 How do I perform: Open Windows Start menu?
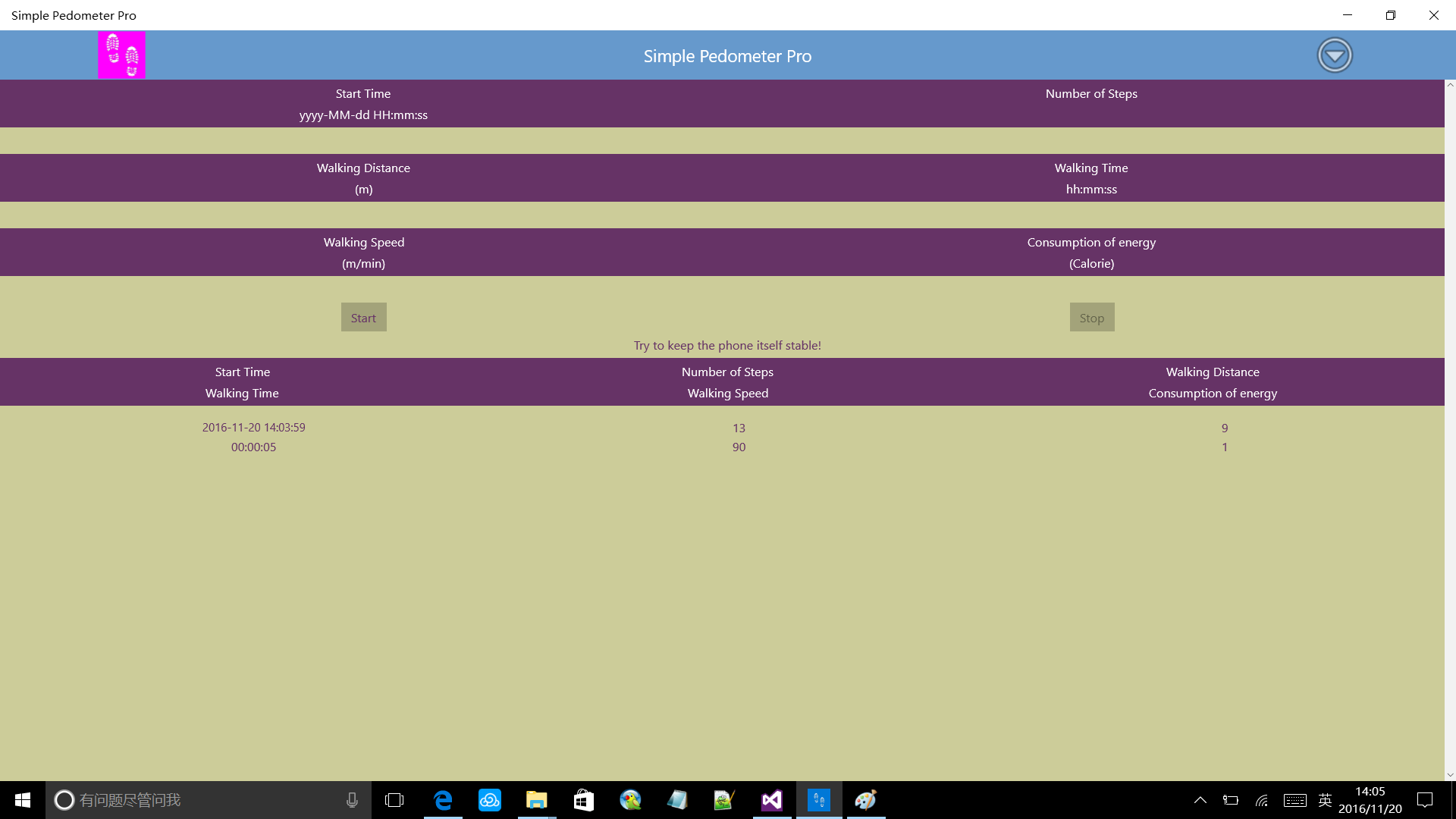point(23,800)
